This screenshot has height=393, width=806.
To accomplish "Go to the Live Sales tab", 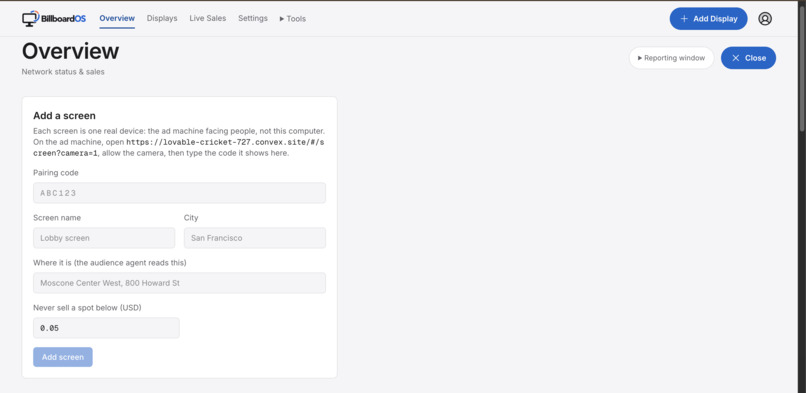I will point(208,18).
